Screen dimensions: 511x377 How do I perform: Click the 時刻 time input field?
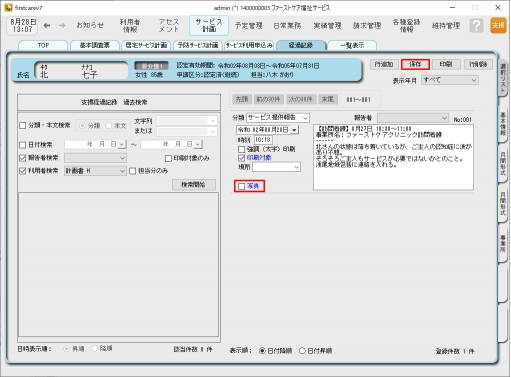[x=263, y=140]
